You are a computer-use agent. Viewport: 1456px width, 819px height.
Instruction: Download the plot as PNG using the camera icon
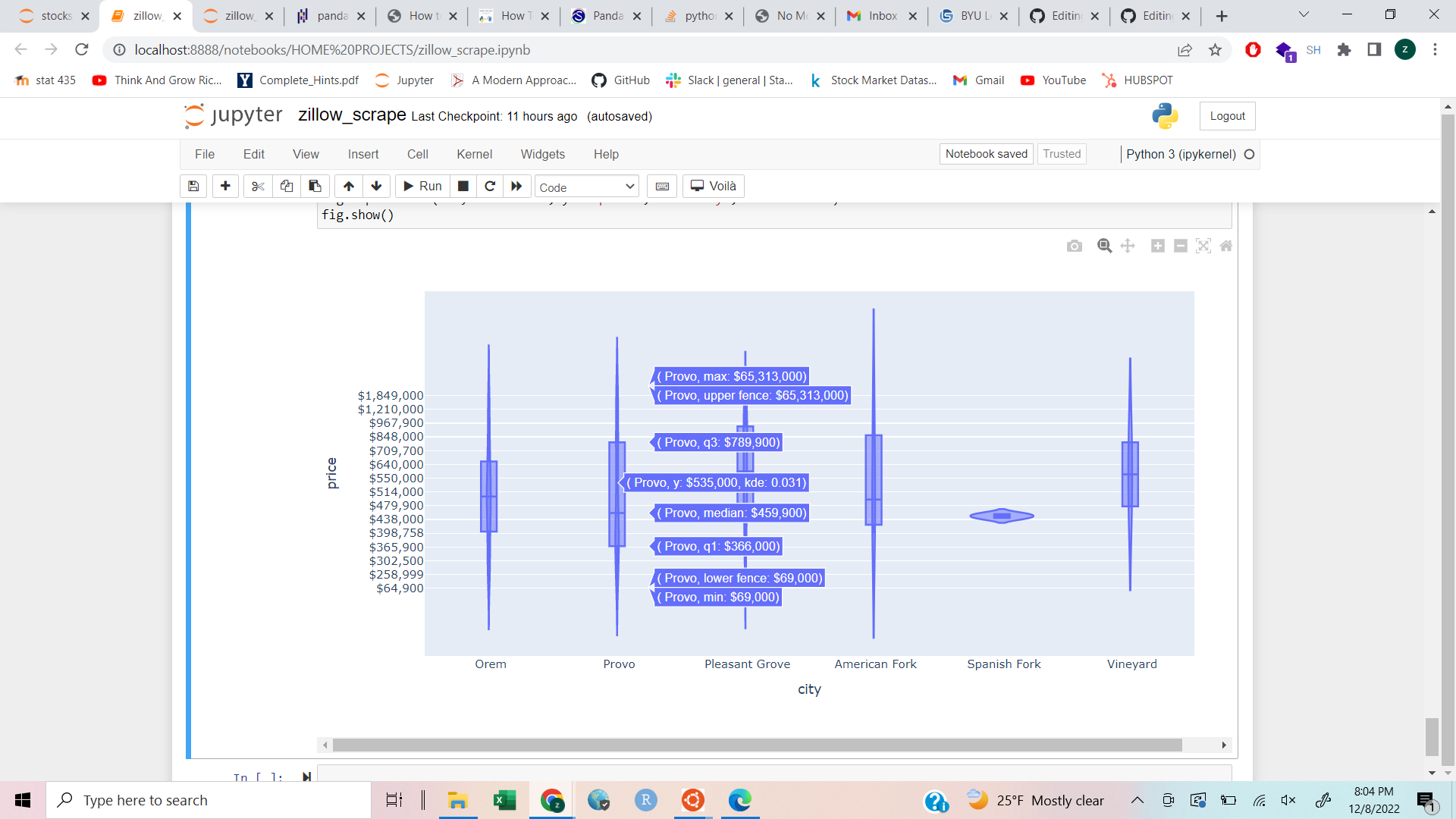[x=1074, y=246]
